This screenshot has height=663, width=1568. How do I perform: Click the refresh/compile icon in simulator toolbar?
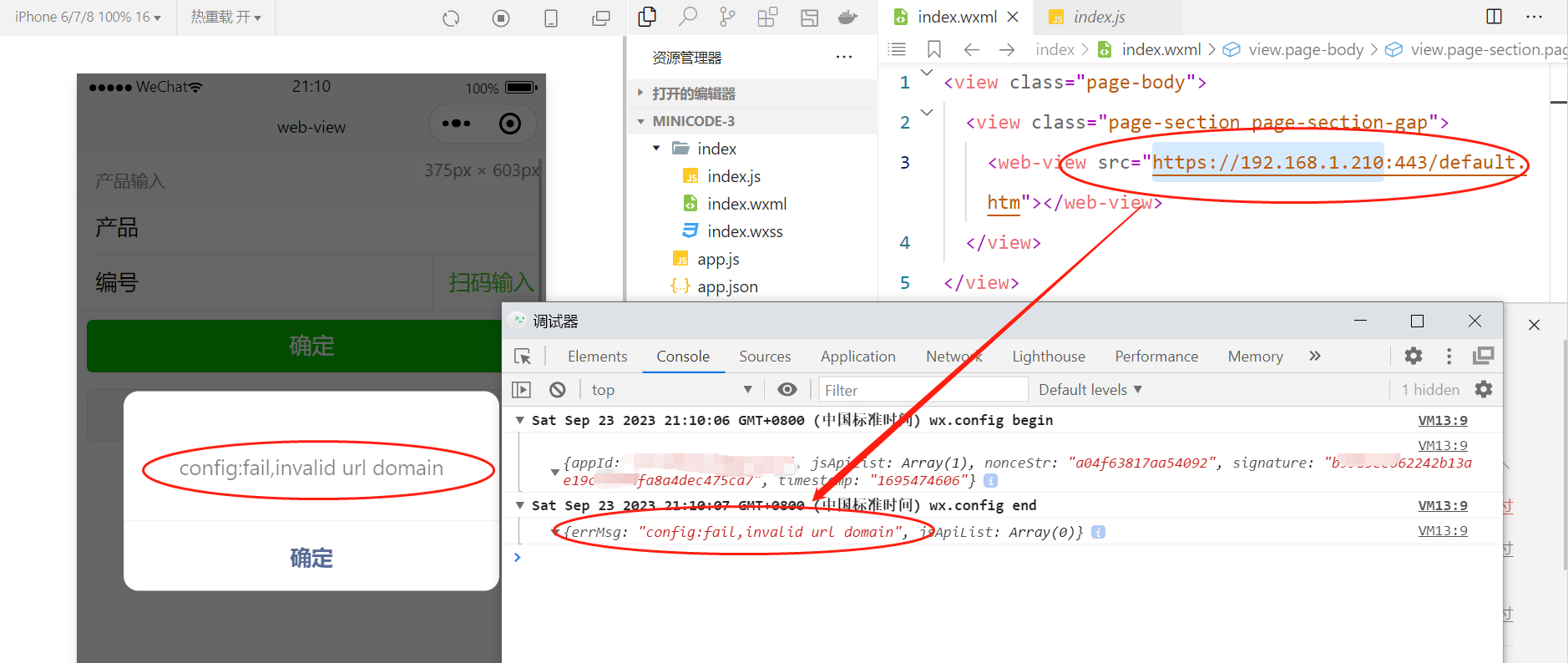(x=451, y=18)
